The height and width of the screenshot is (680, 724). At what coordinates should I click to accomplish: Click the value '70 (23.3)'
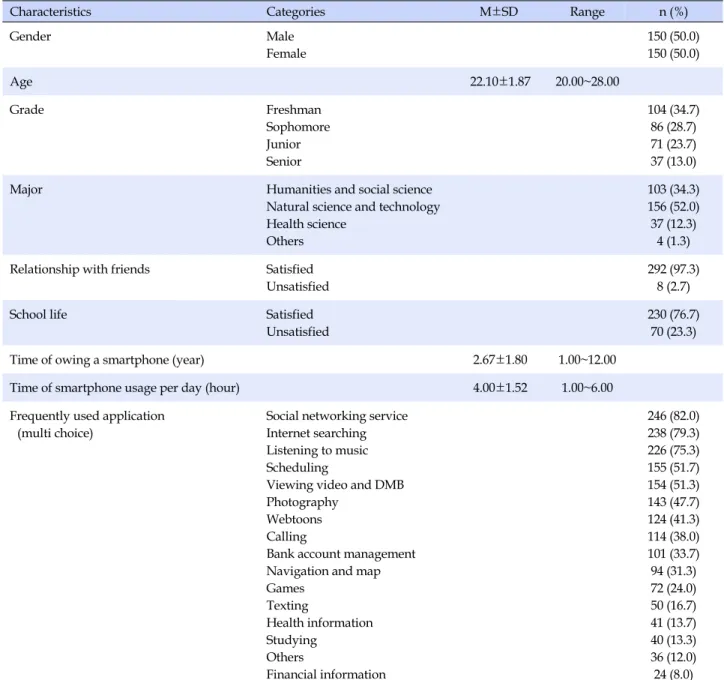click(673, 332)
